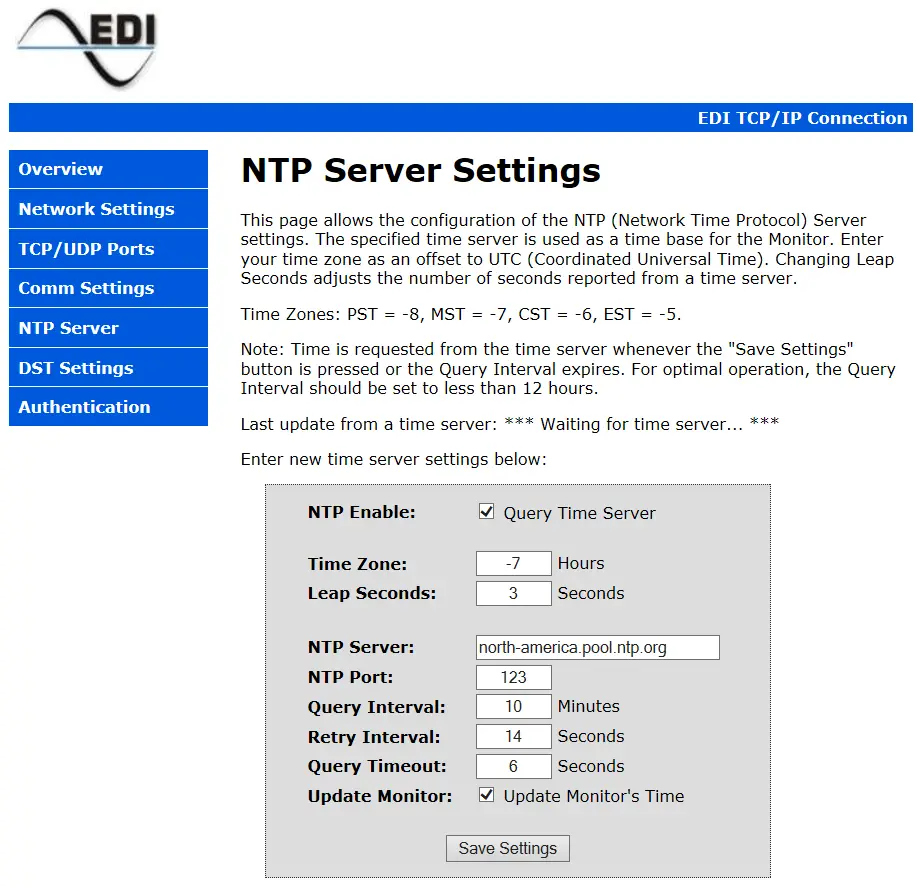Viewport: 917px width, 888px height.
Task: Select the Query Interval minutes field
Action: [513, 707]
